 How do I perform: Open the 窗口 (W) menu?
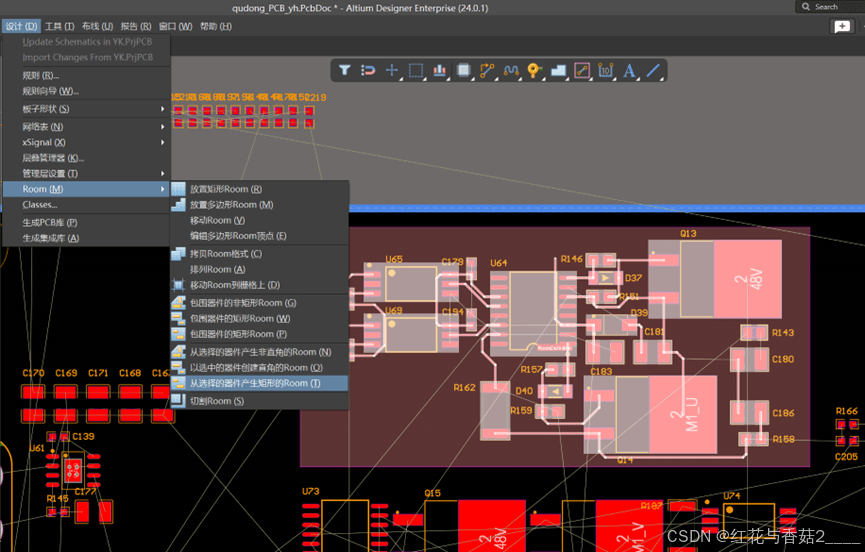pos(175,26)
